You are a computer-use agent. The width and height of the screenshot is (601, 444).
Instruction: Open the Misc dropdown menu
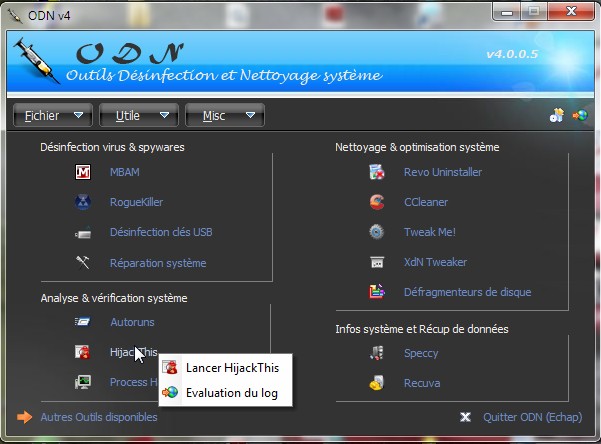pos(225,115)
